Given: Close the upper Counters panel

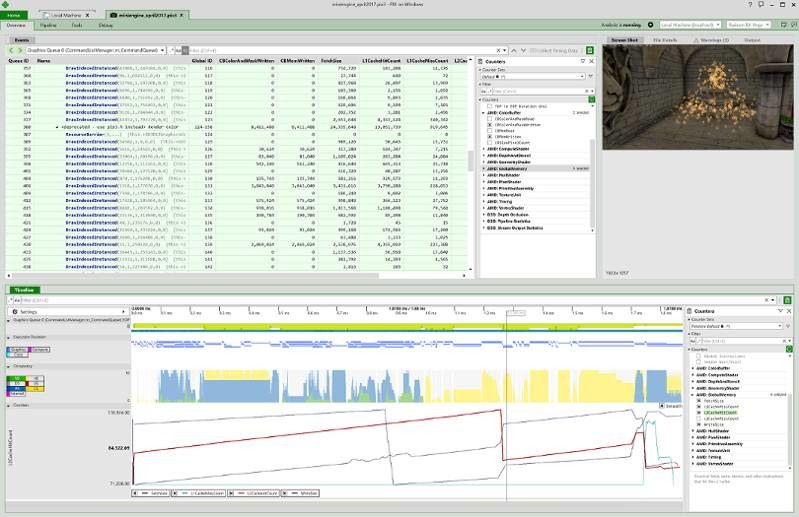Looking at the screenshot, I should 591,61.
